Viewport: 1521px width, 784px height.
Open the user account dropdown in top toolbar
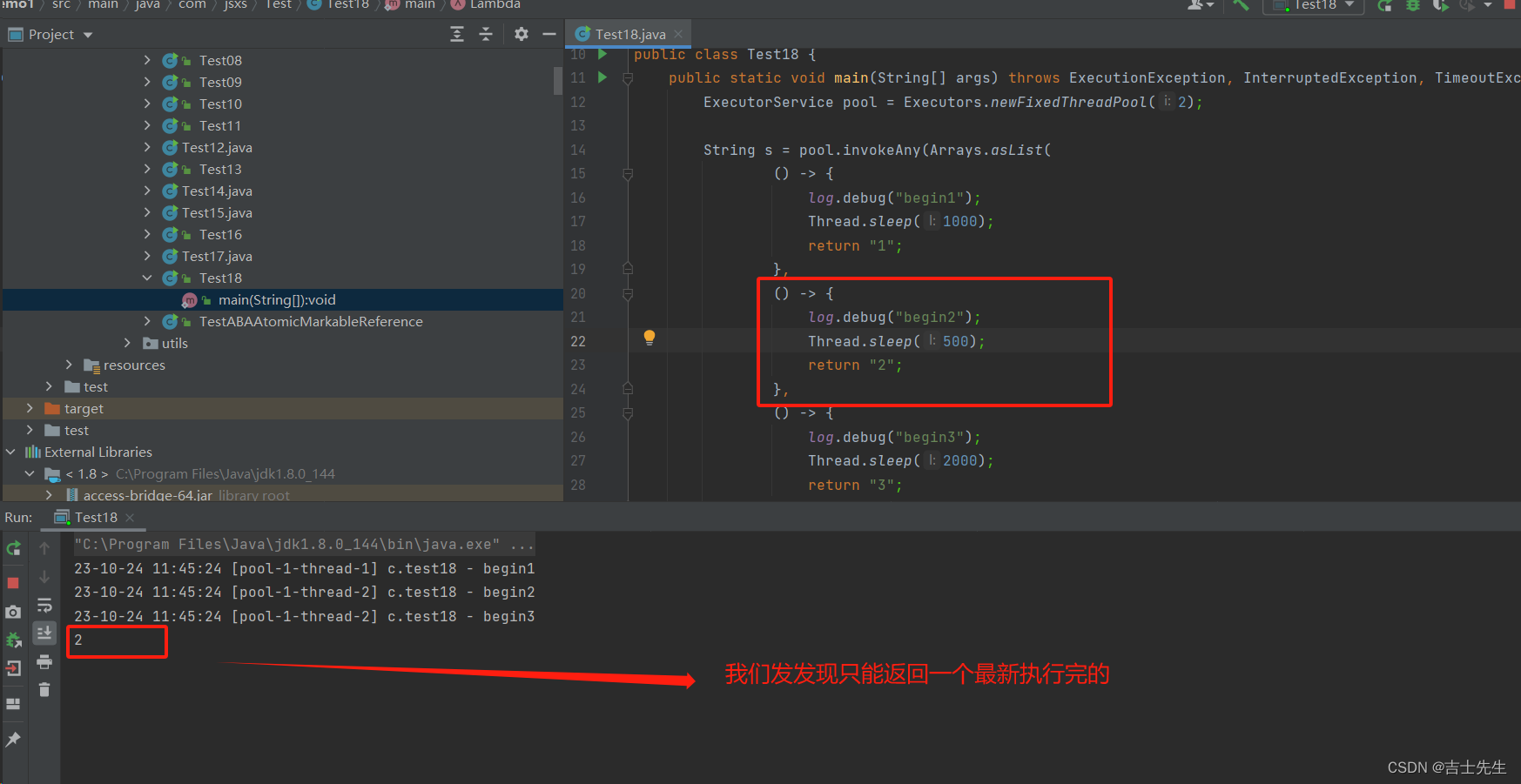point(1201,5)
